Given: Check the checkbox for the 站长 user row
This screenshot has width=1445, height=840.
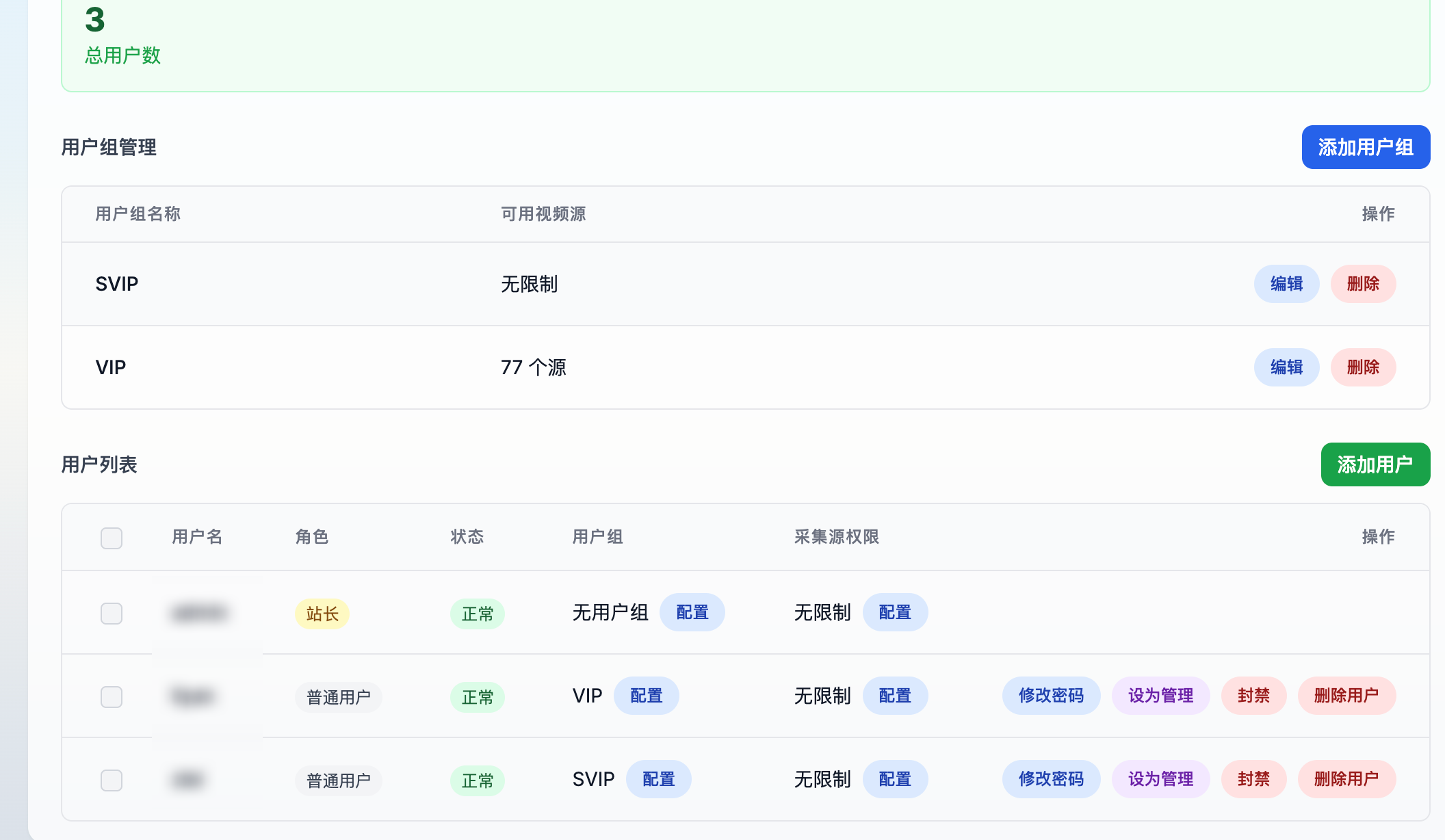Looking at the screenshot, I should click(x=111, y=614).
